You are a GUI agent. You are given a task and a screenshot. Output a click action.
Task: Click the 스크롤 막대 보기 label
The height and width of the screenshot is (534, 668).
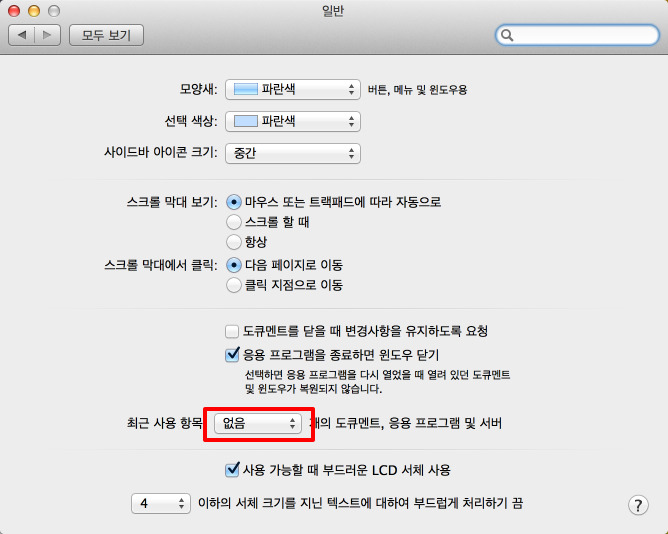click(x=172, y=202)
